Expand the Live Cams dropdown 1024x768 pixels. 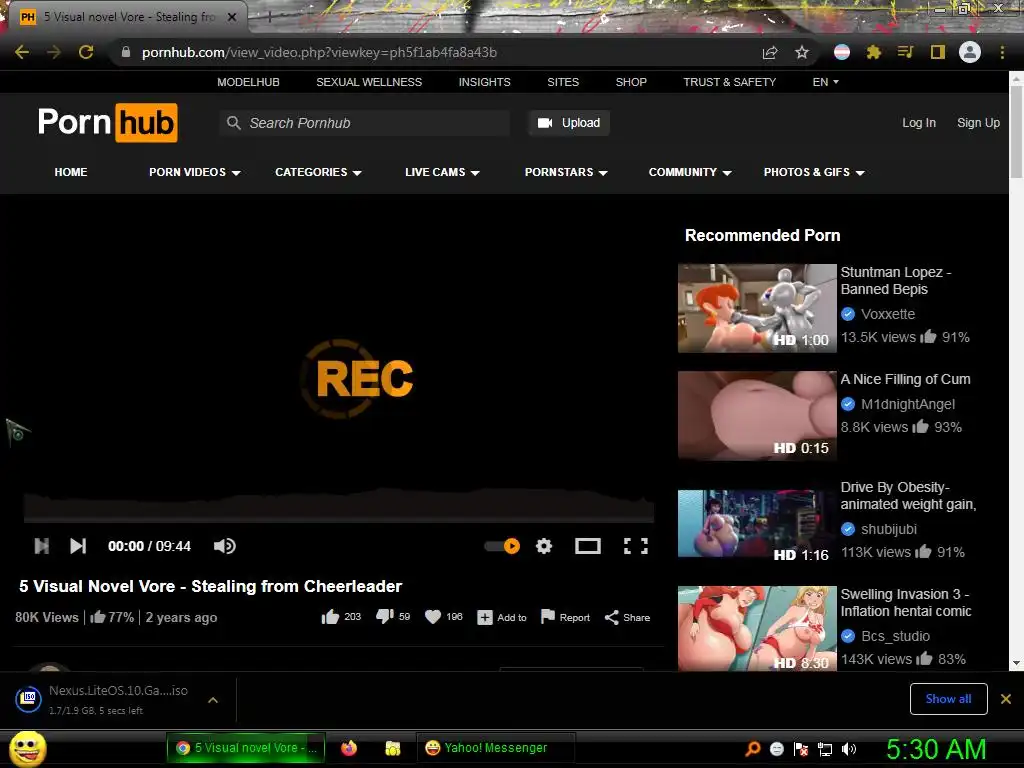(x=442, y=172)
